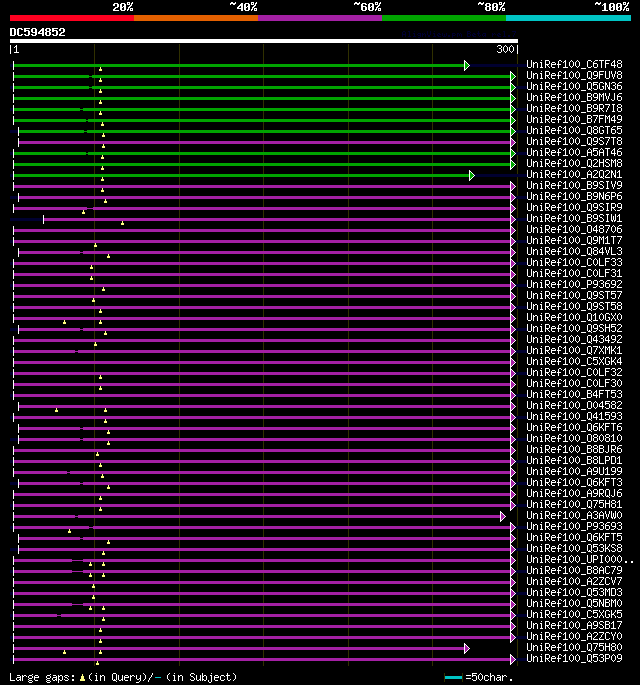The image size is (640, 685).
Task: Click the green ~80% identity color segment
Action: pyautogui.click(x=444, y=18)
